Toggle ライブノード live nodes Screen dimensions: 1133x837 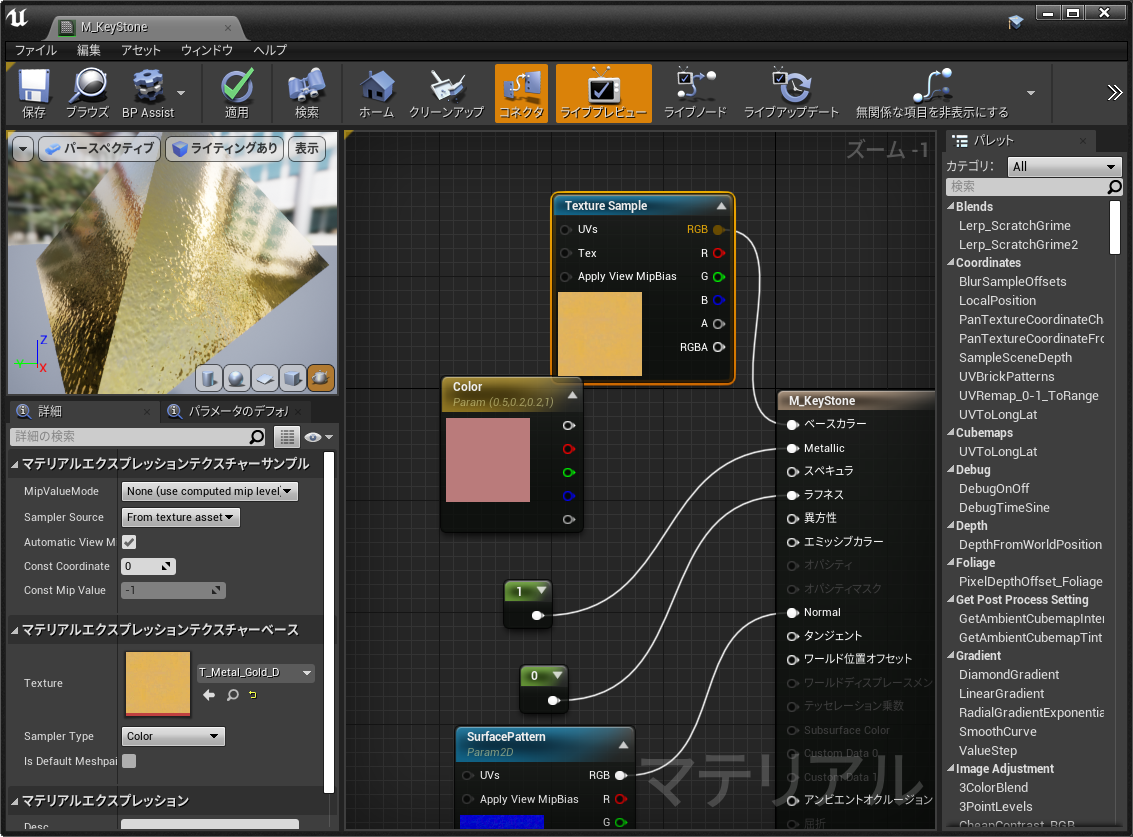point(695,94)
